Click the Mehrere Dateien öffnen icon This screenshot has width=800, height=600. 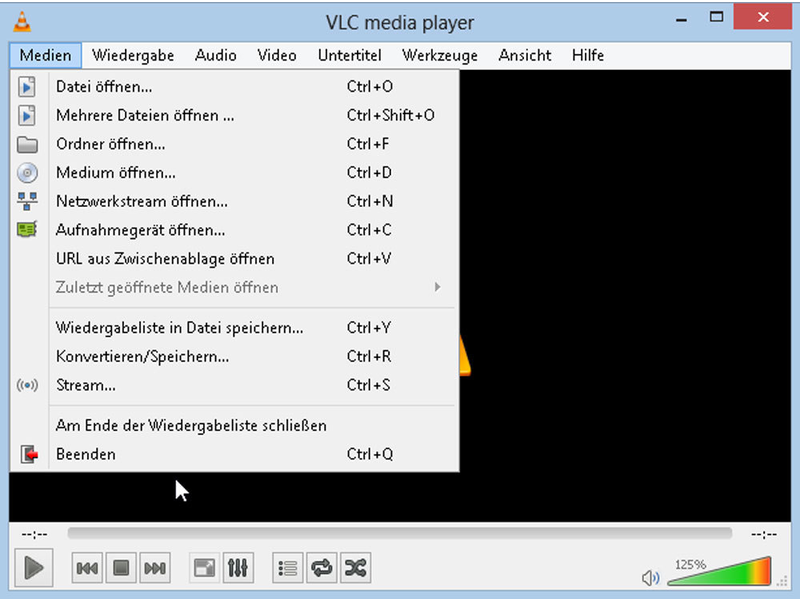point(27,115)
